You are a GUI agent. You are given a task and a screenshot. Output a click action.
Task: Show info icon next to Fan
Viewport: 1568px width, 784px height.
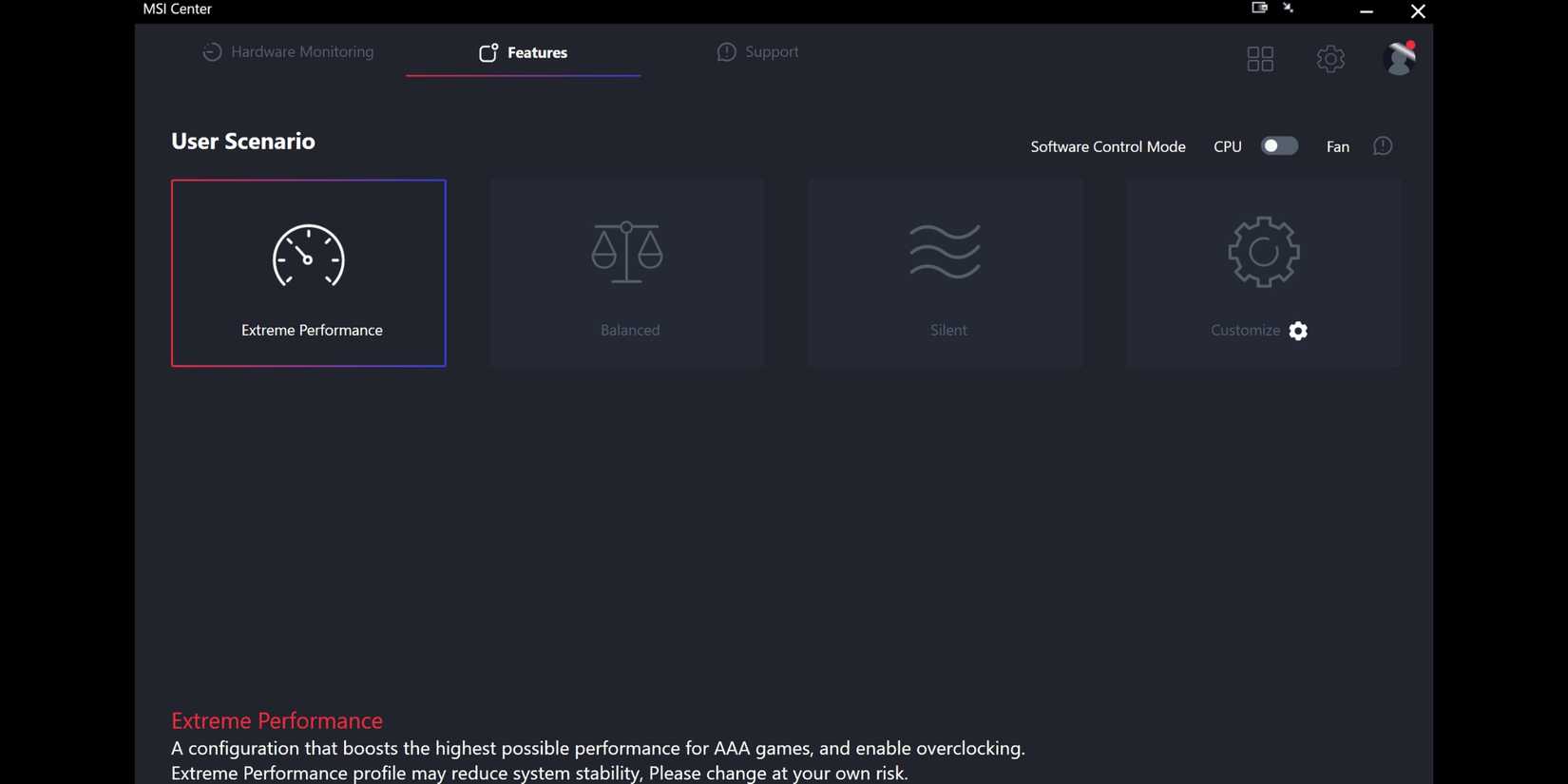point(1383,146)
